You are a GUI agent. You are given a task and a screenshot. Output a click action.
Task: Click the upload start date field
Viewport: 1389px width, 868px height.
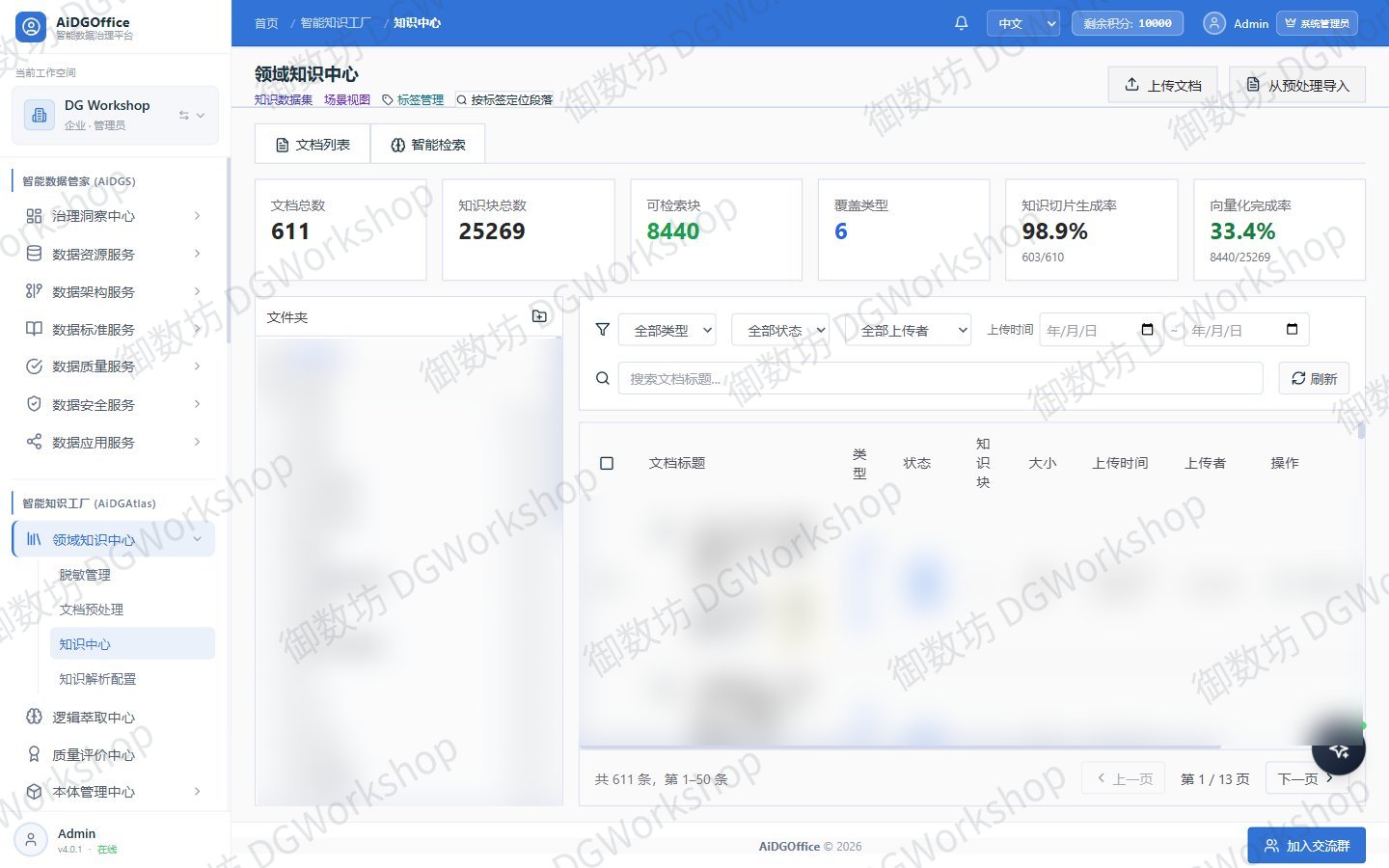tap(1102, 330)
